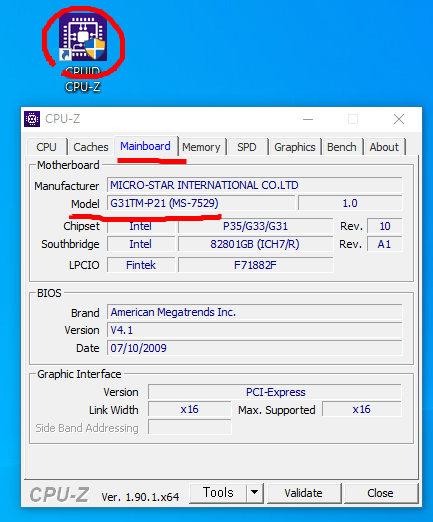
Task: Click the model revision value 1.0
Action: pos(350,203)
